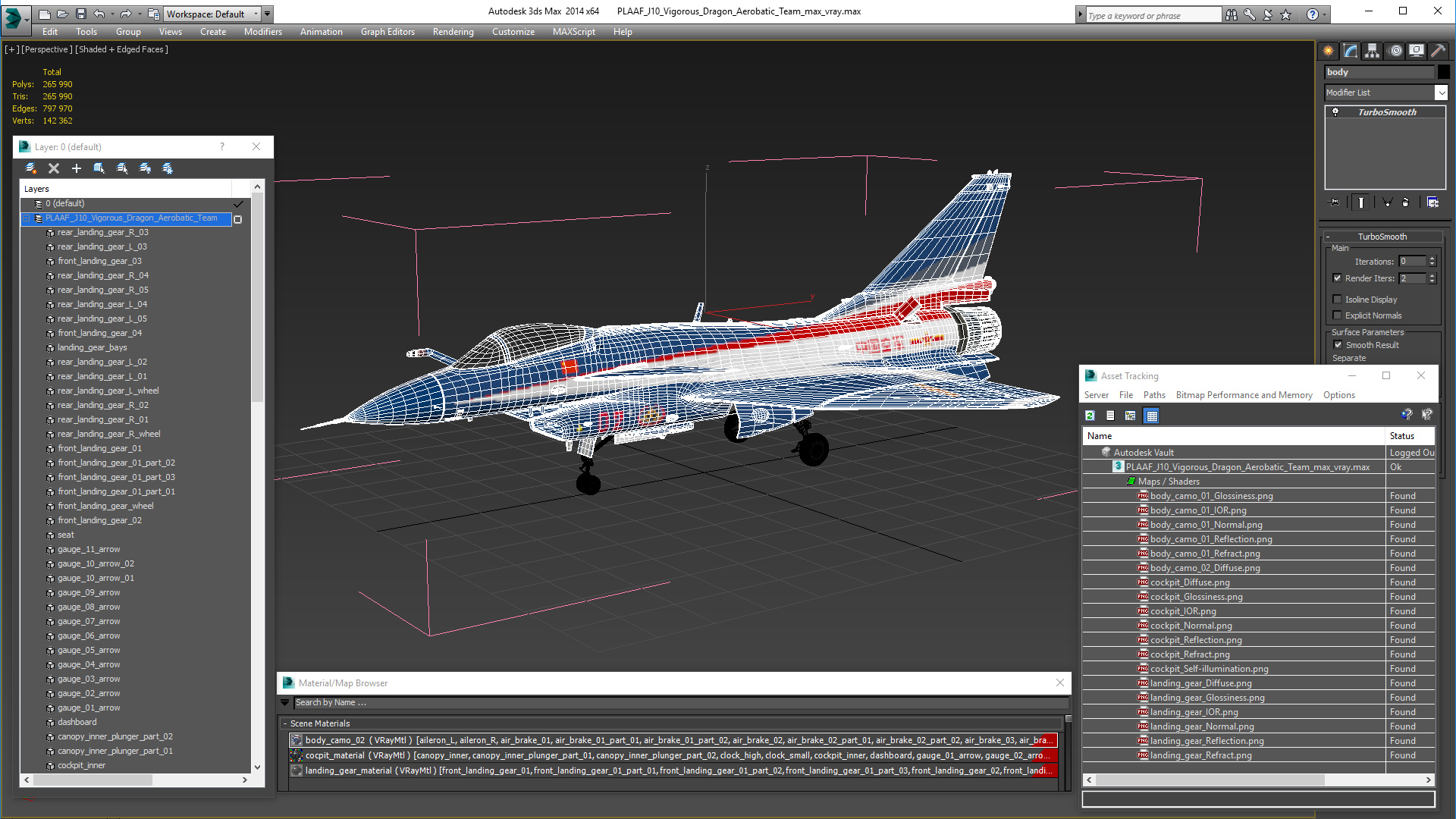Open Bitmap Performance and Memory menu

coord(1244,395)
